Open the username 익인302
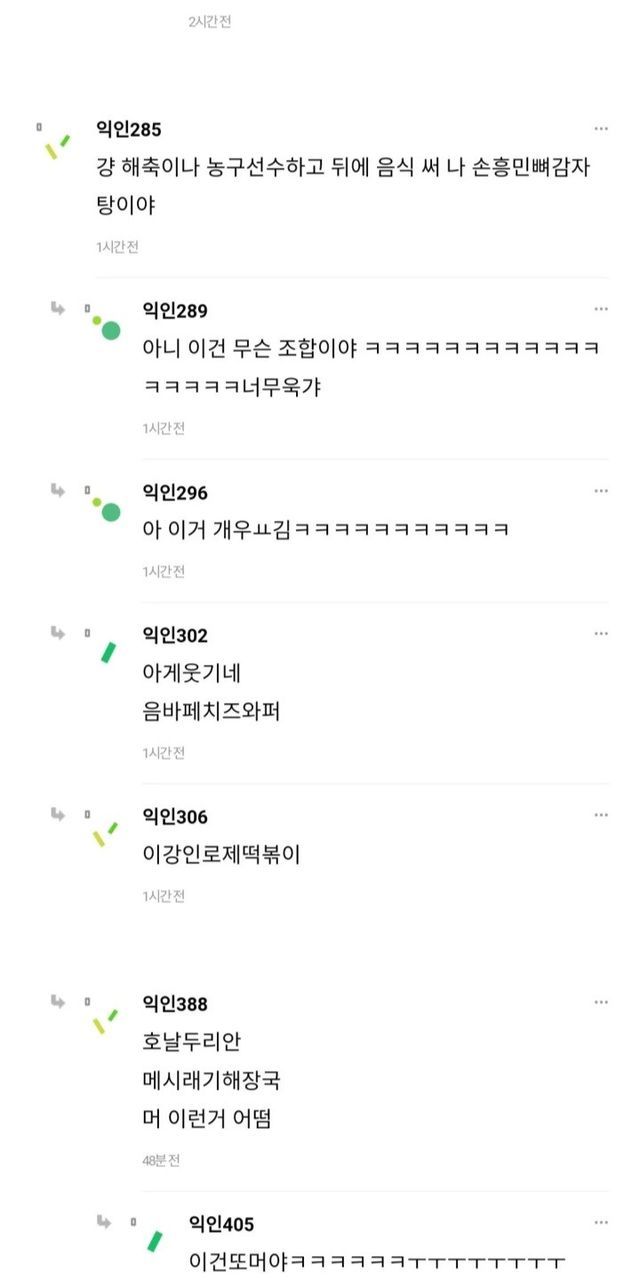 point(175,635)
